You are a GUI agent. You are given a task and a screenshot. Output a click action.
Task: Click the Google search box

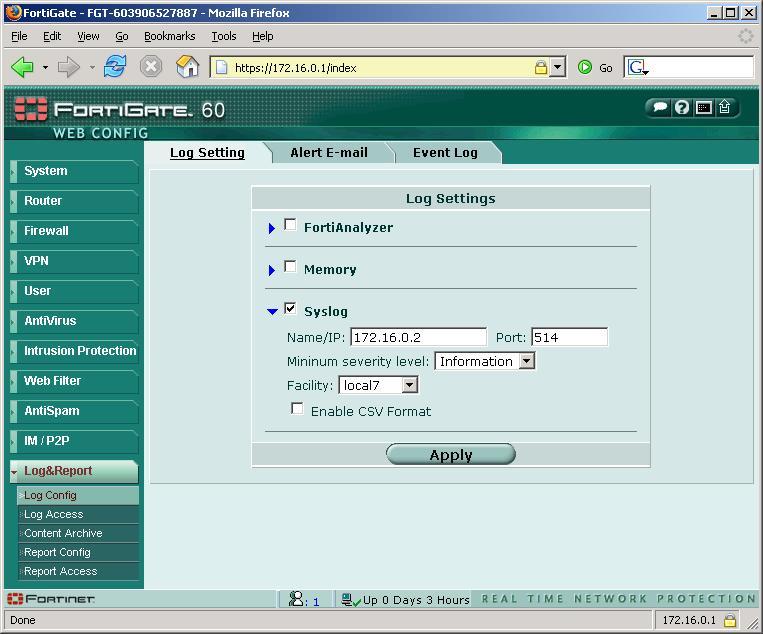point(701,67)
